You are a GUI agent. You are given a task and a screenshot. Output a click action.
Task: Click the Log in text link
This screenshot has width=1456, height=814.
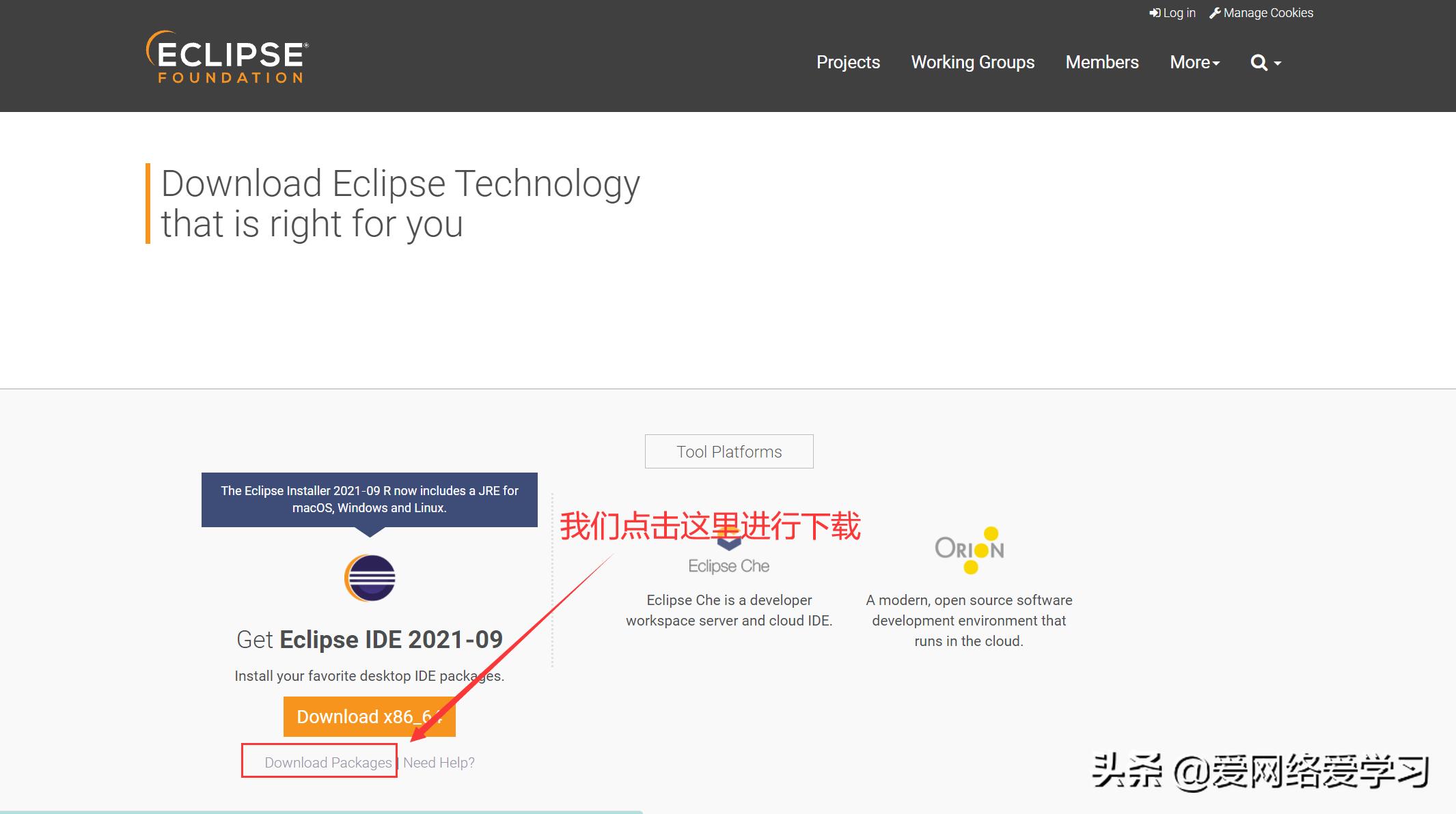(1178, 12)
